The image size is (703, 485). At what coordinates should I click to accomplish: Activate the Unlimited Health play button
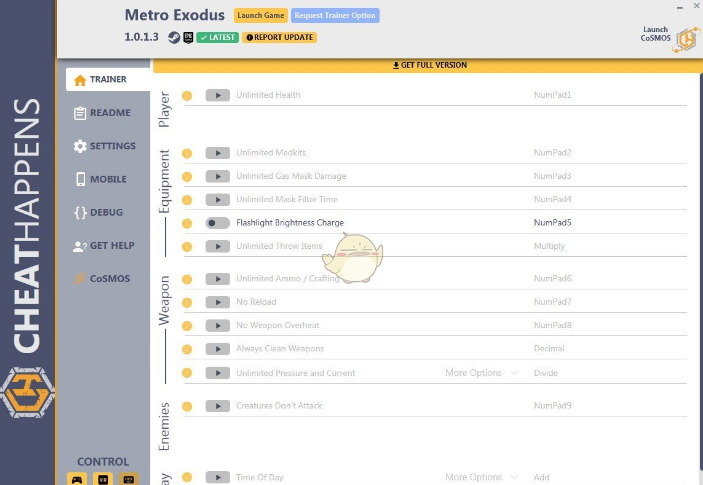tap(217, 95)
